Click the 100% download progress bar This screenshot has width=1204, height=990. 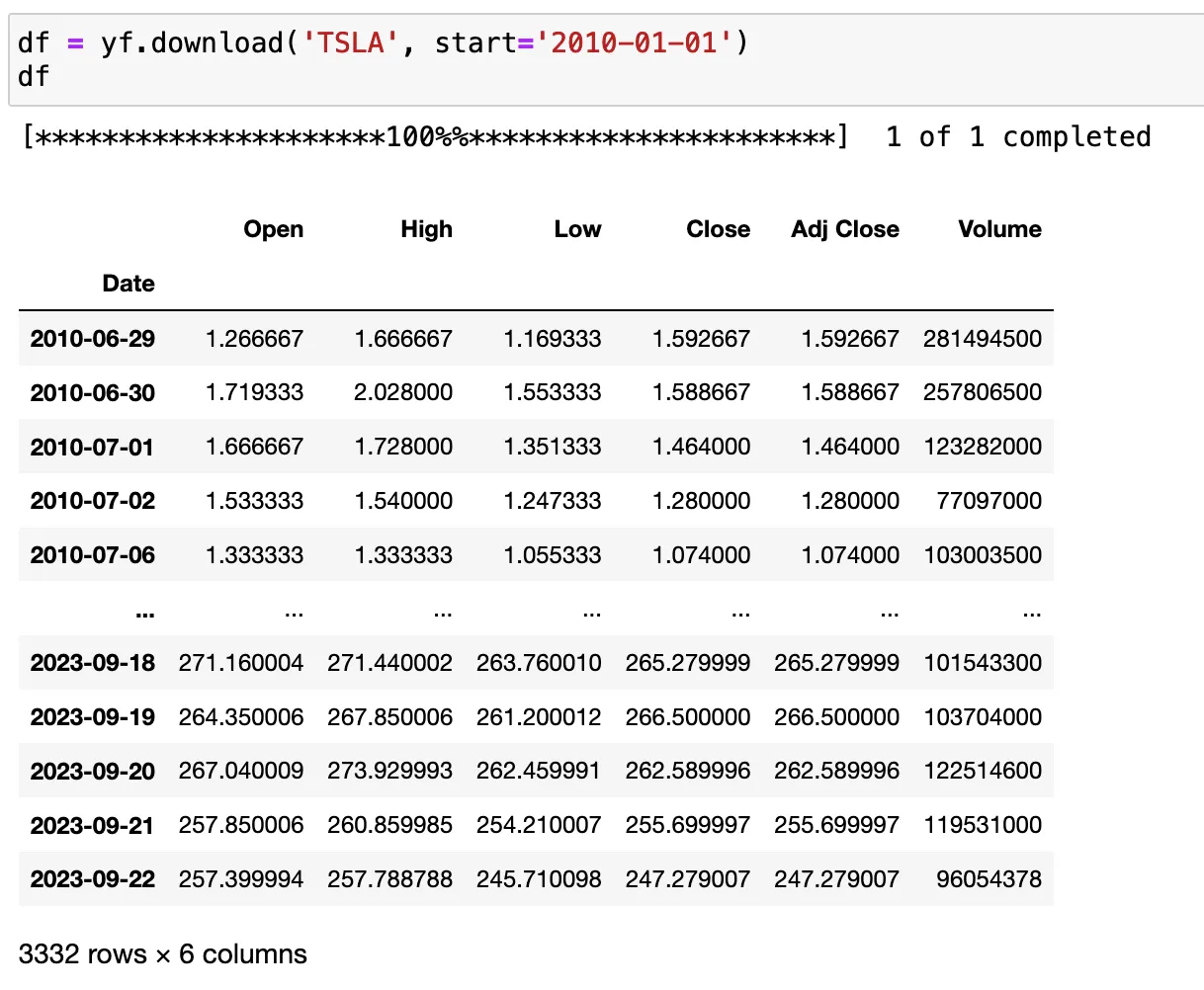435,137
